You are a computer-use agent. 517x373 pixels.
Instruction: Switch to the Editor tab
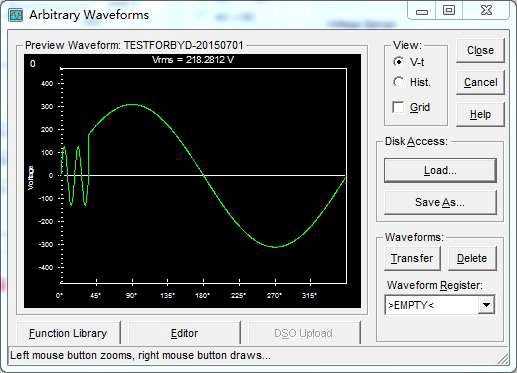click(x=184, y=333)
